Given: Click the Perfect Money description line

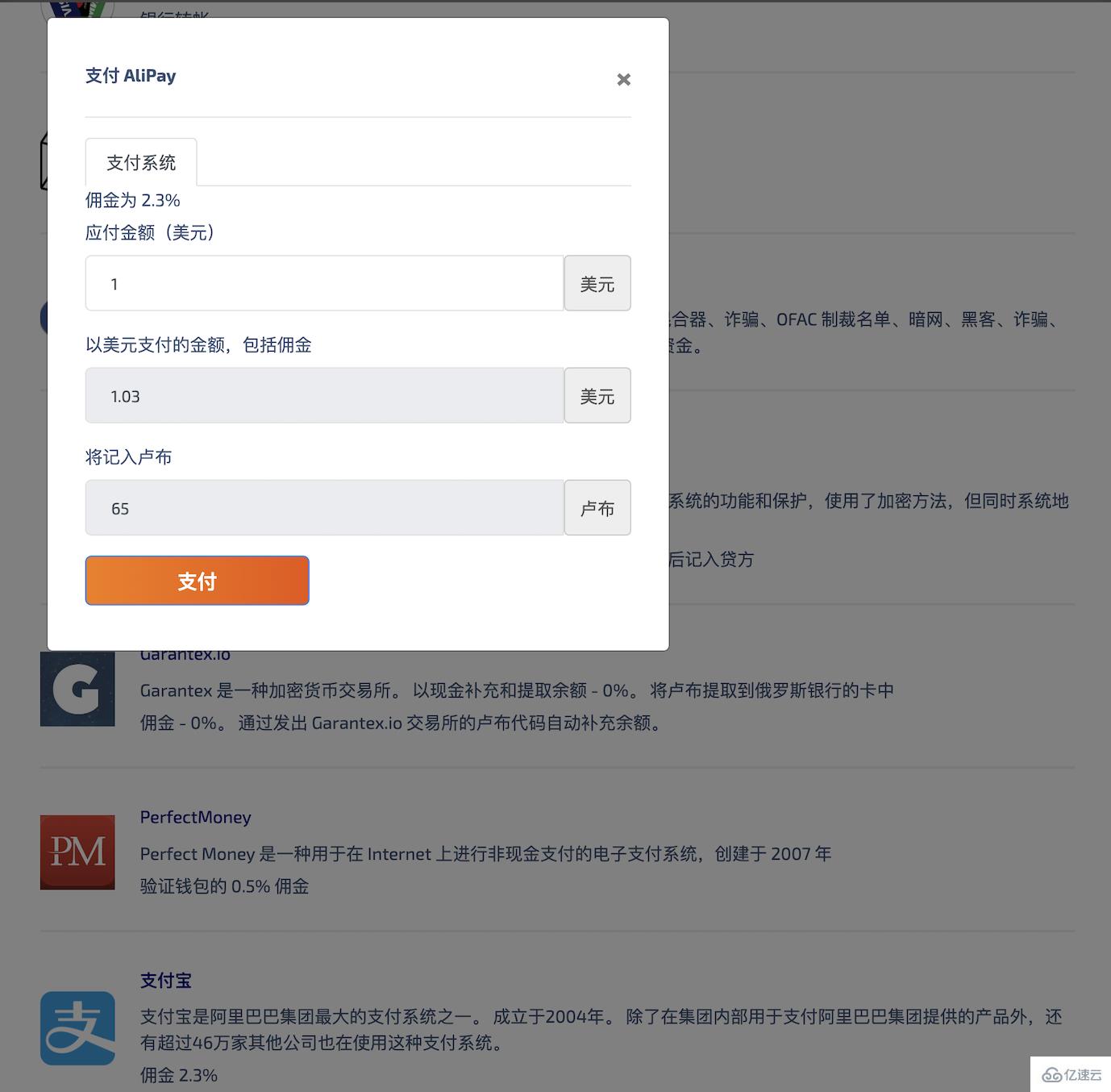Looking at the screenshot, I should click(x=485, y=853).
